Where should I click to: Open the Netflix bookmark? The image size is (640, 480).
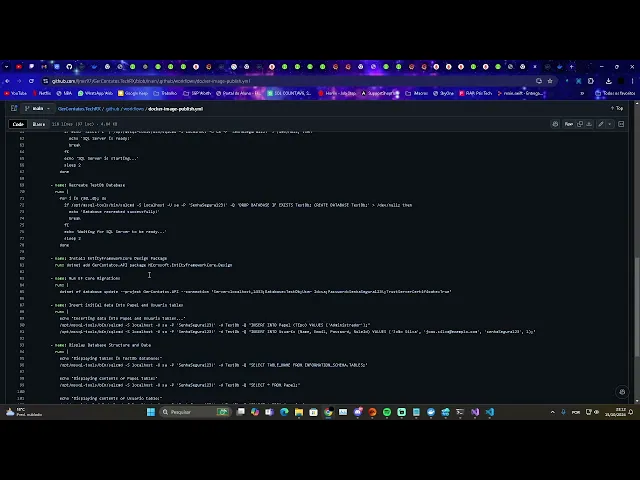point(42,93)
